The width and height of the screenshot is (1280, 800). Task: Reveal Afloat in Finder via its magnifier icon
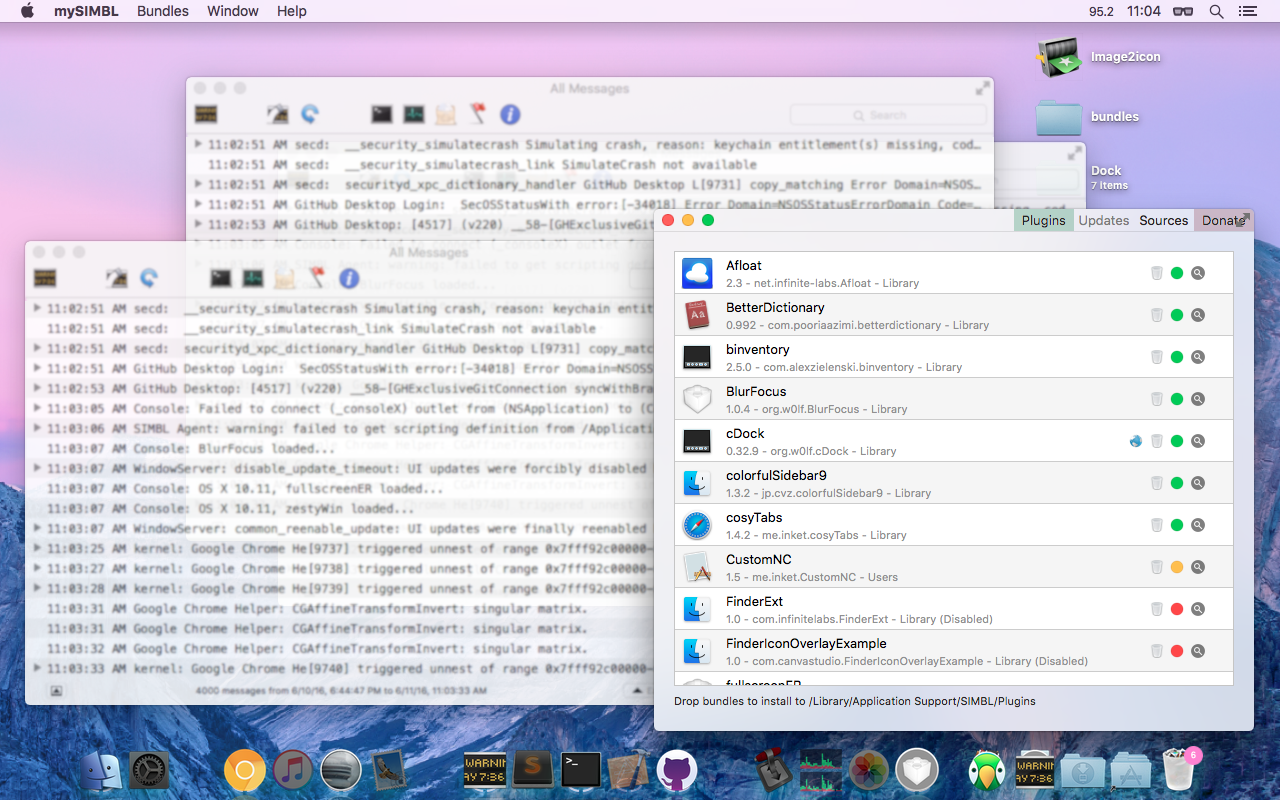1198,273
